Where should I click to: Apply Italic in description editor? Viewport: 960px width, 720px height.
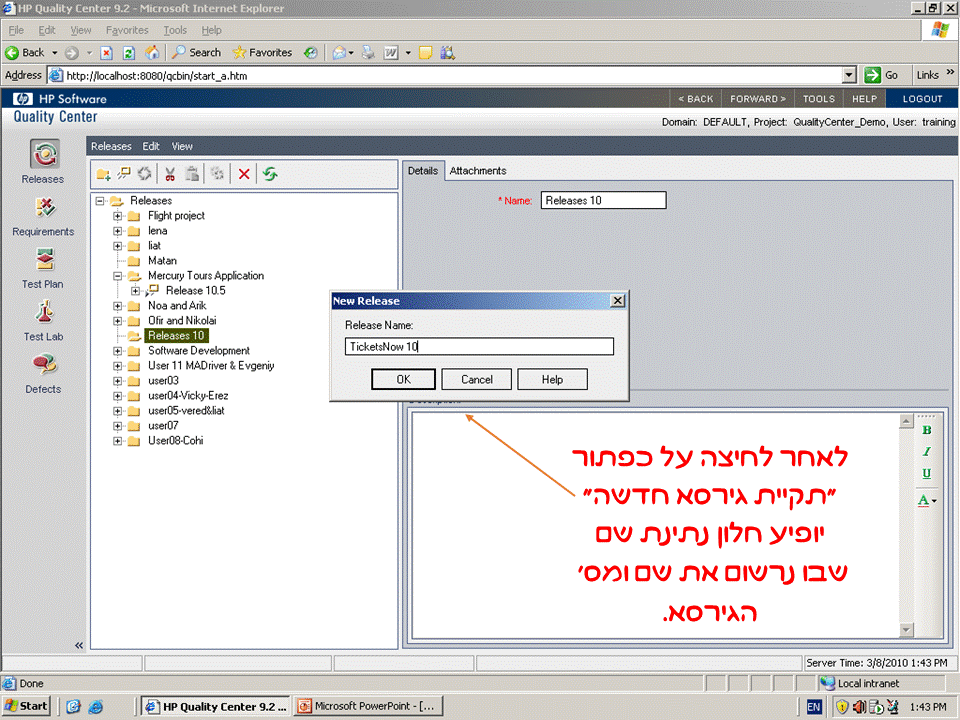(926, 452)
